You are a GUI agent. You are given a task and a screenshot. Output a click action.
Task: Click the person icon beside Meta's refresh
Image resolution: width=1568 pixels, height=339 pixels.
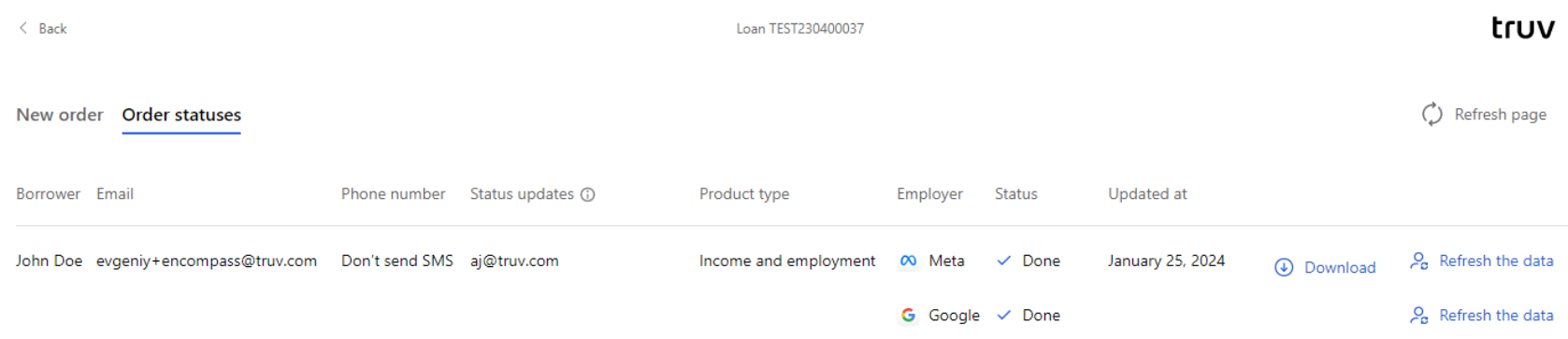(1419, 261)
